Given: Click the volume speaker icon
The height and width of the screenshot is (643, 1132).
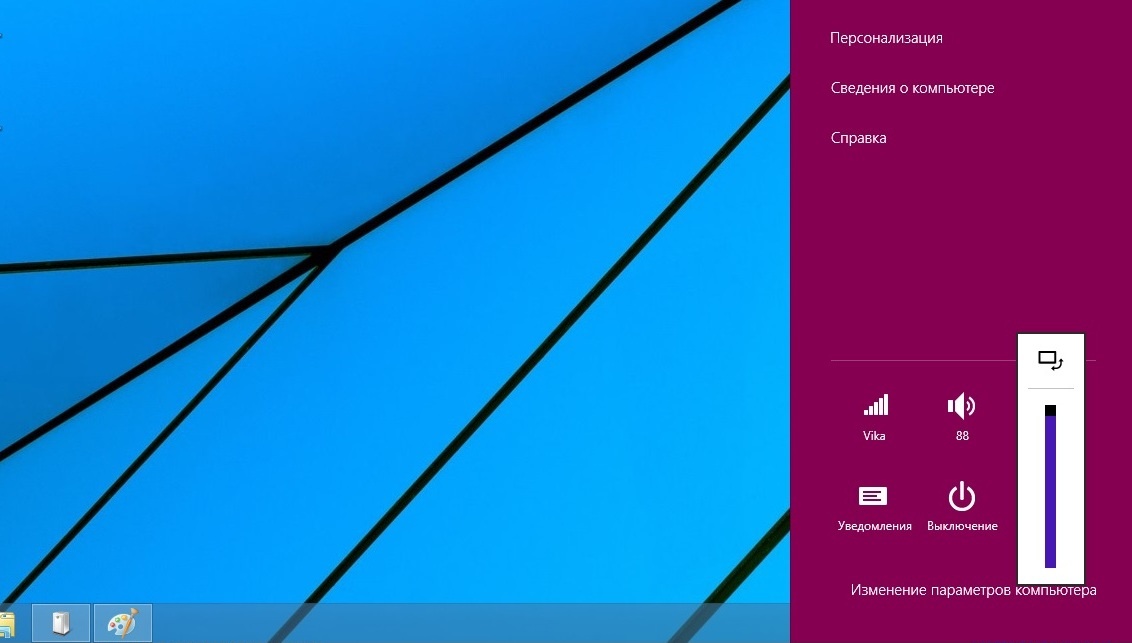Looking at the screenshot, I should (x=961, y=405).
